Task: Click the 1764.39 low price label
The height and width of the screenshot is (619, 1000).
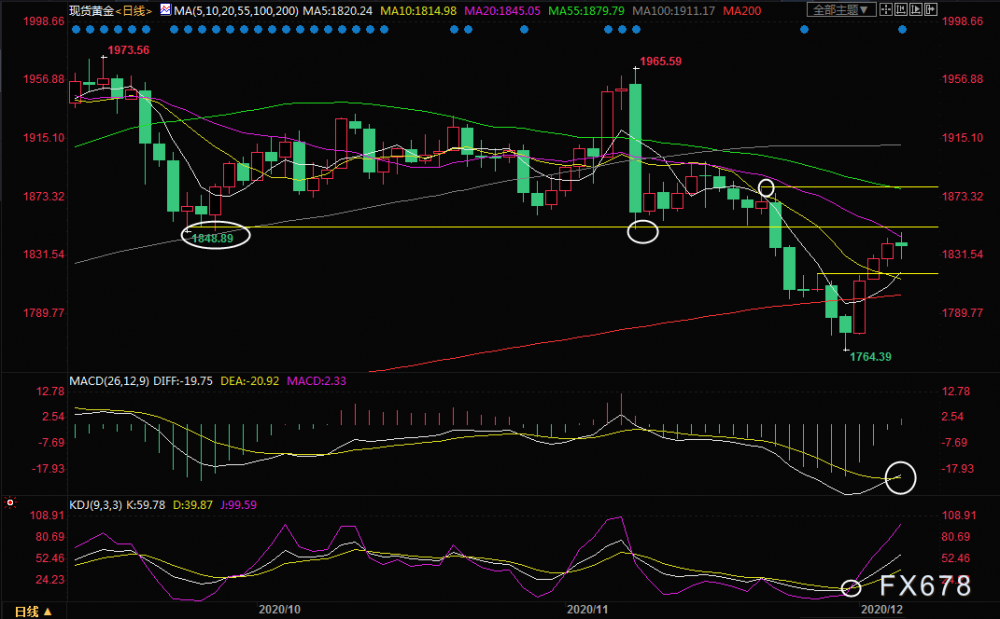Action: 871,357
